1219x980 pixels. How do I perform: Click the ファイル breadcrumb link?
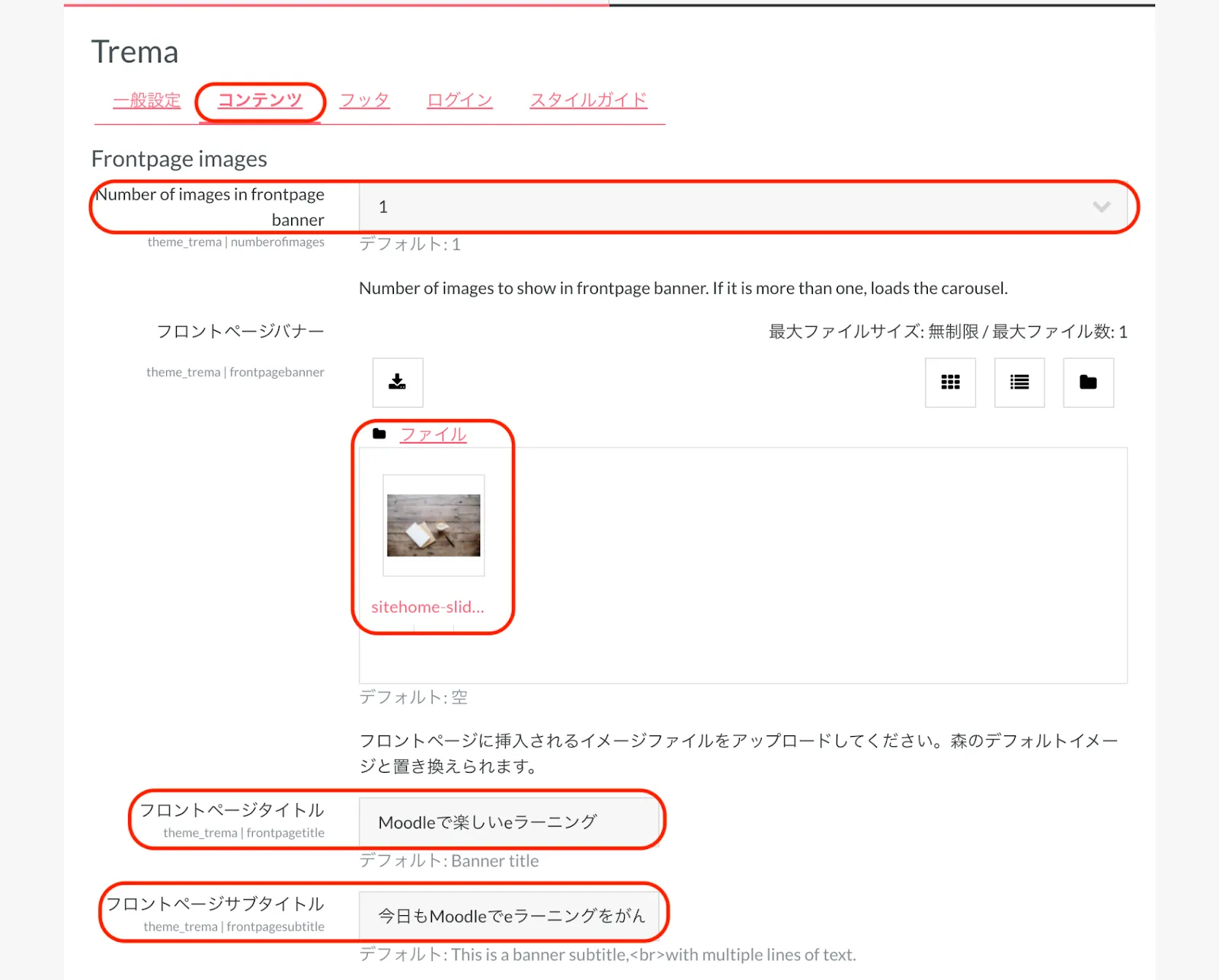[433, 434]
